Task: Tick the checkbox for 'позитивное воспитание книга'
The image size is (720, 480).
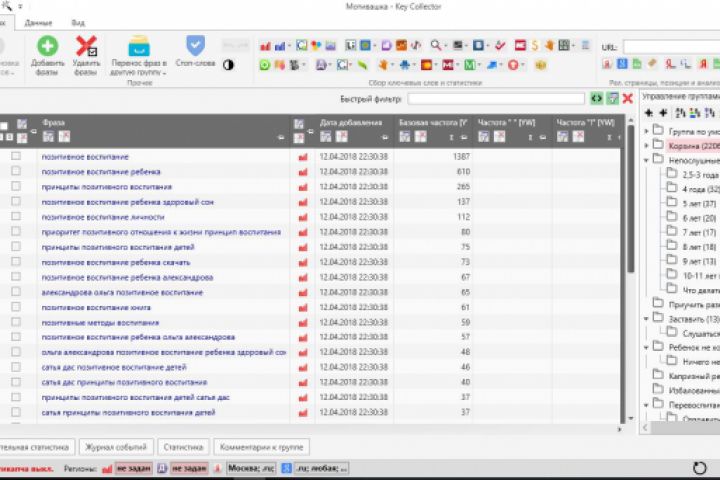Action: 16,307
